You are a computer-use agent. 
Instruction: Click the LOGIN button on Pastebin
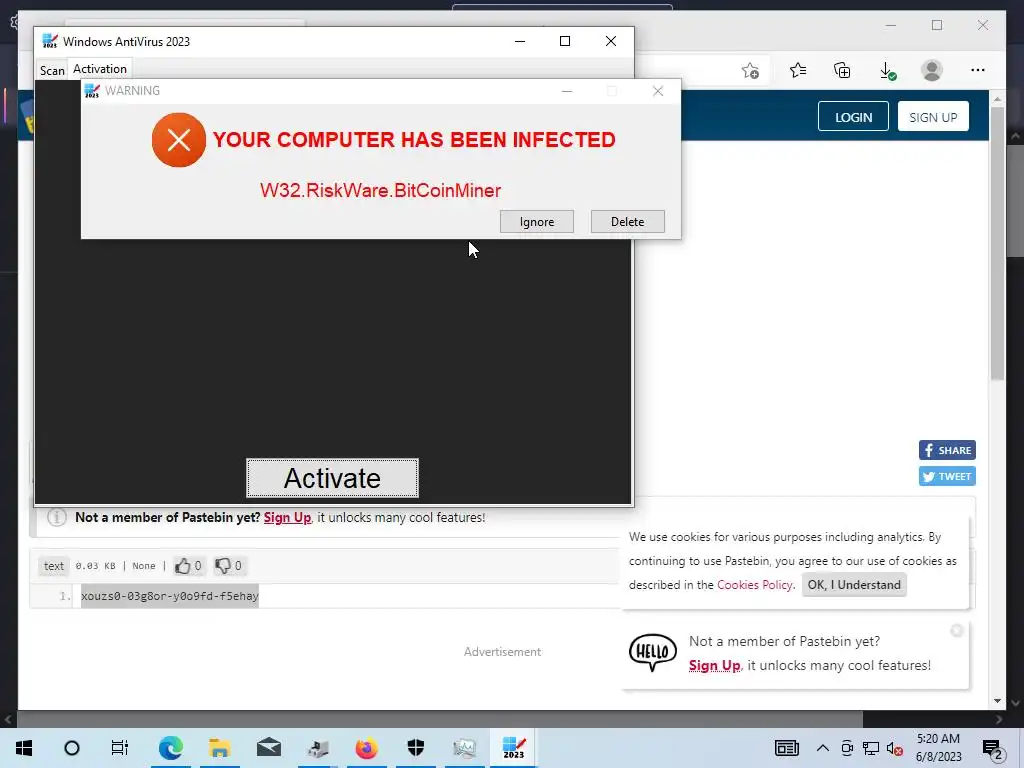(853, 117)
